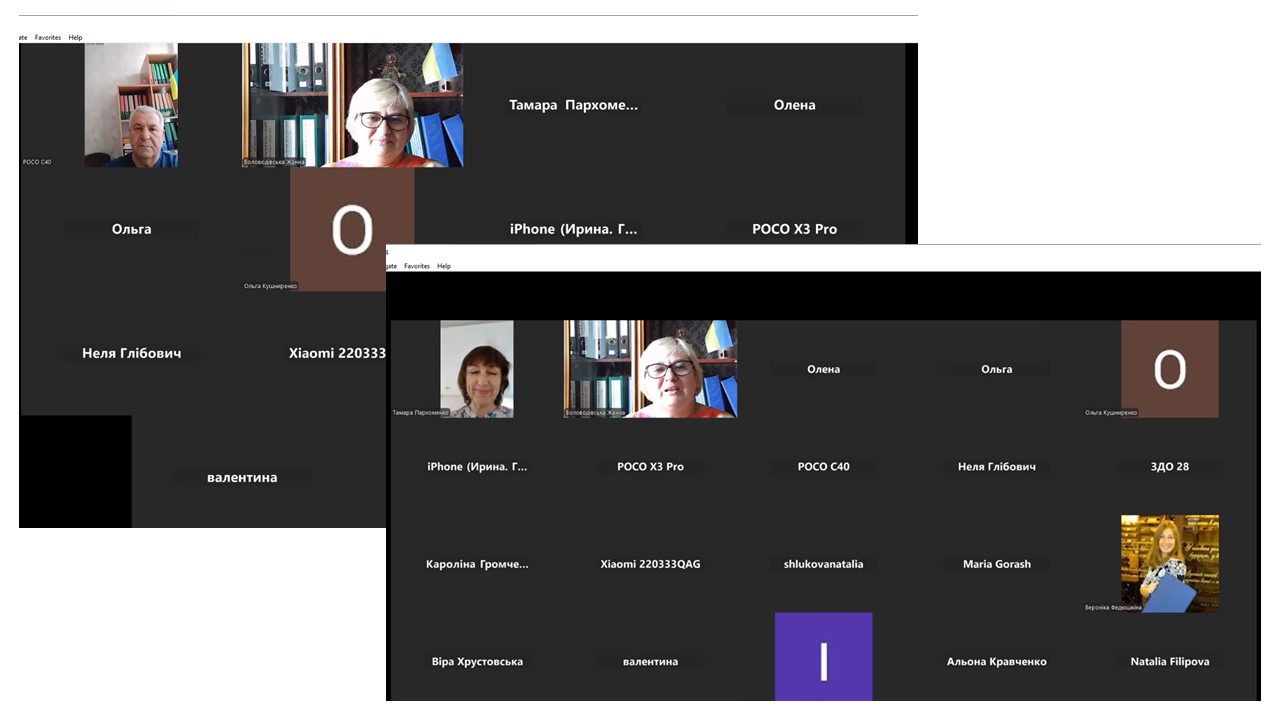The image size is (1280, 720).
Task: Click Тамара Пархоме... tile in back window
Action: pos(573,105)
